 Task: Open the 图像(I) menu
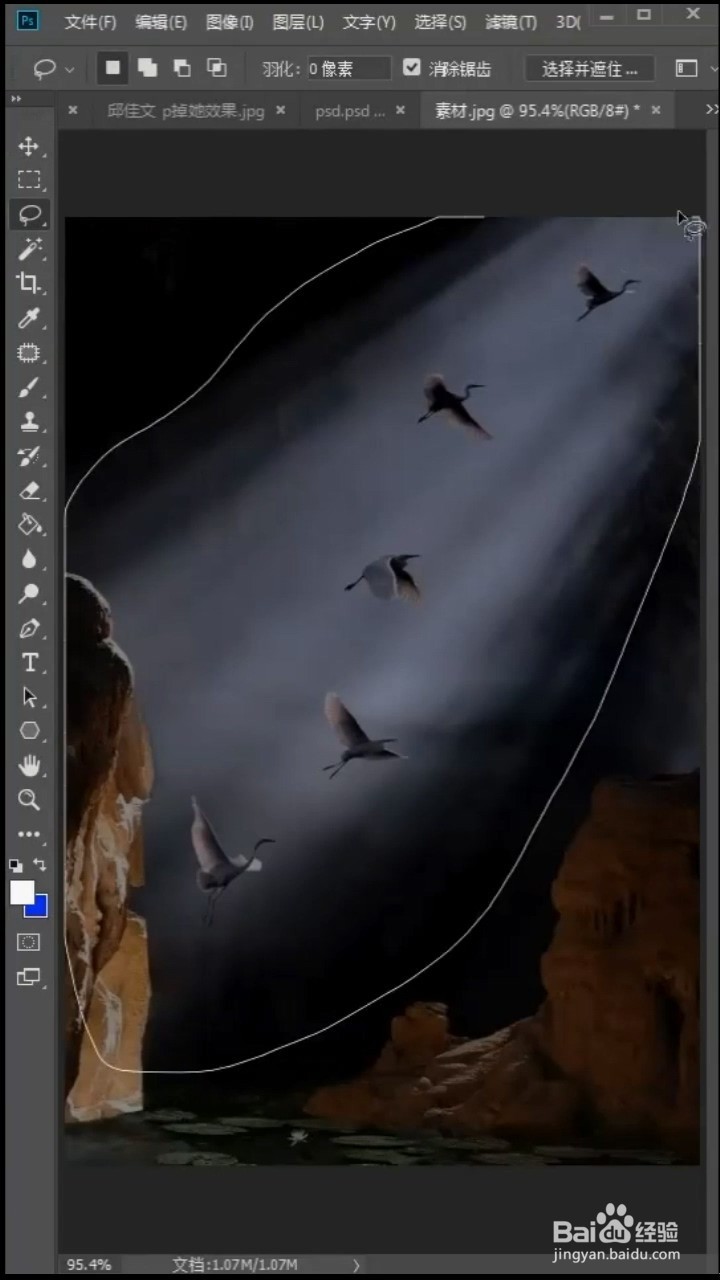pyautogui.click(x=229, y=21)
